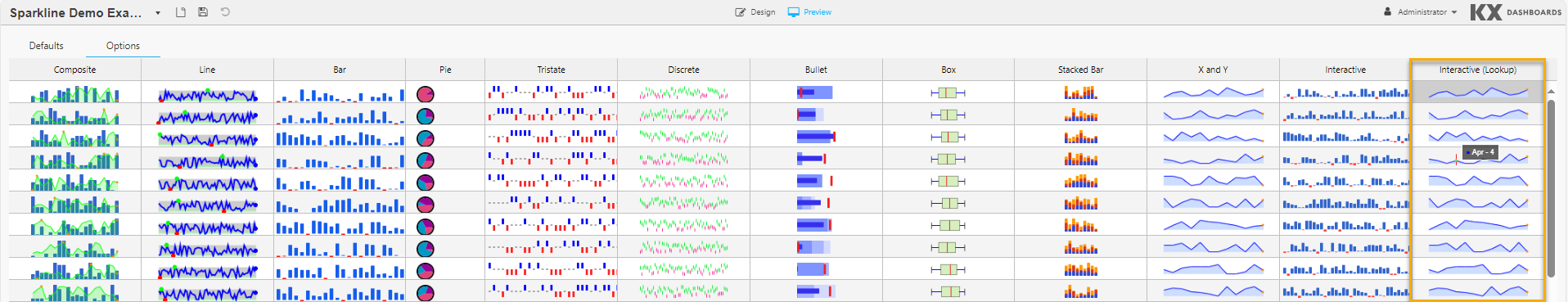The image size is (1568, 302).
Task: Click the stacked bar sparkline in the first row
Action: tap(1081, 92)
